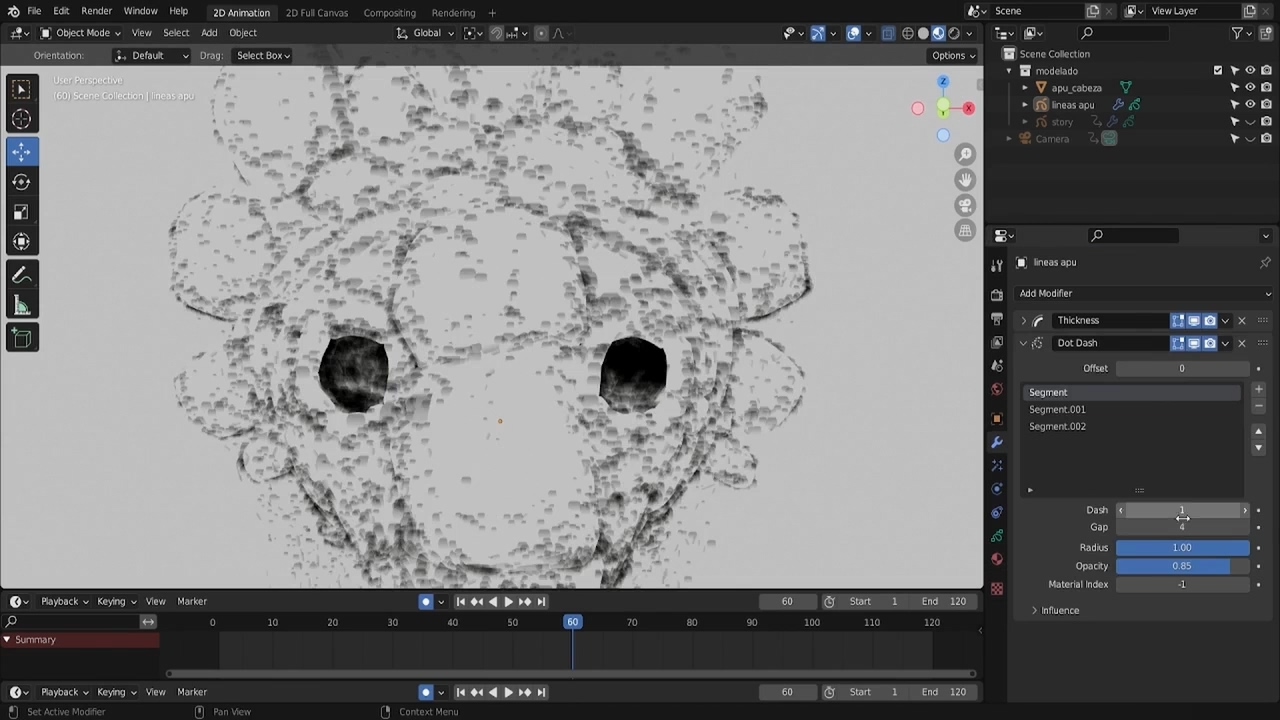
Task: Toggle the camera view icon in viewport
Action: click(965, 205)
